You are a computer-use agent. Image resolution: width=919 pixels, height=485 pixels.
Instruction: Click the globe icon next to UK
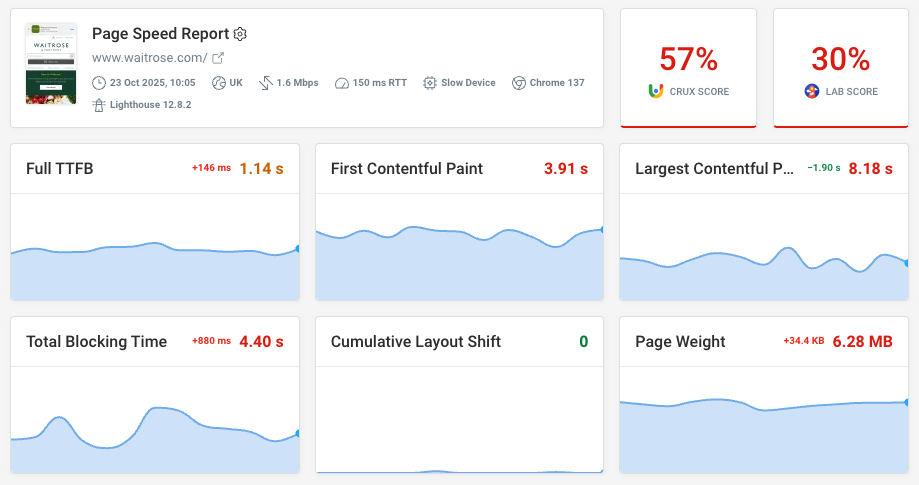(x=219, y=83)
